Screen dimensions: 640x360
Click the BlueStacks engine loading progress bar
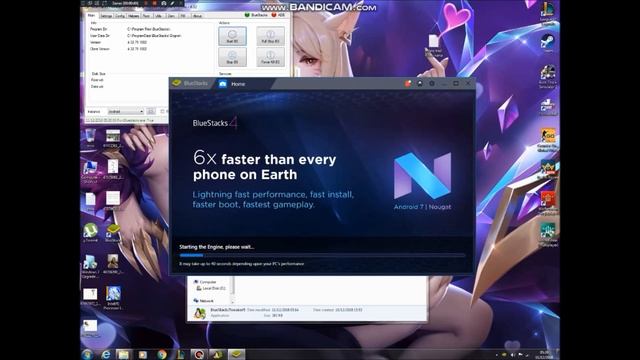[322, 255]
